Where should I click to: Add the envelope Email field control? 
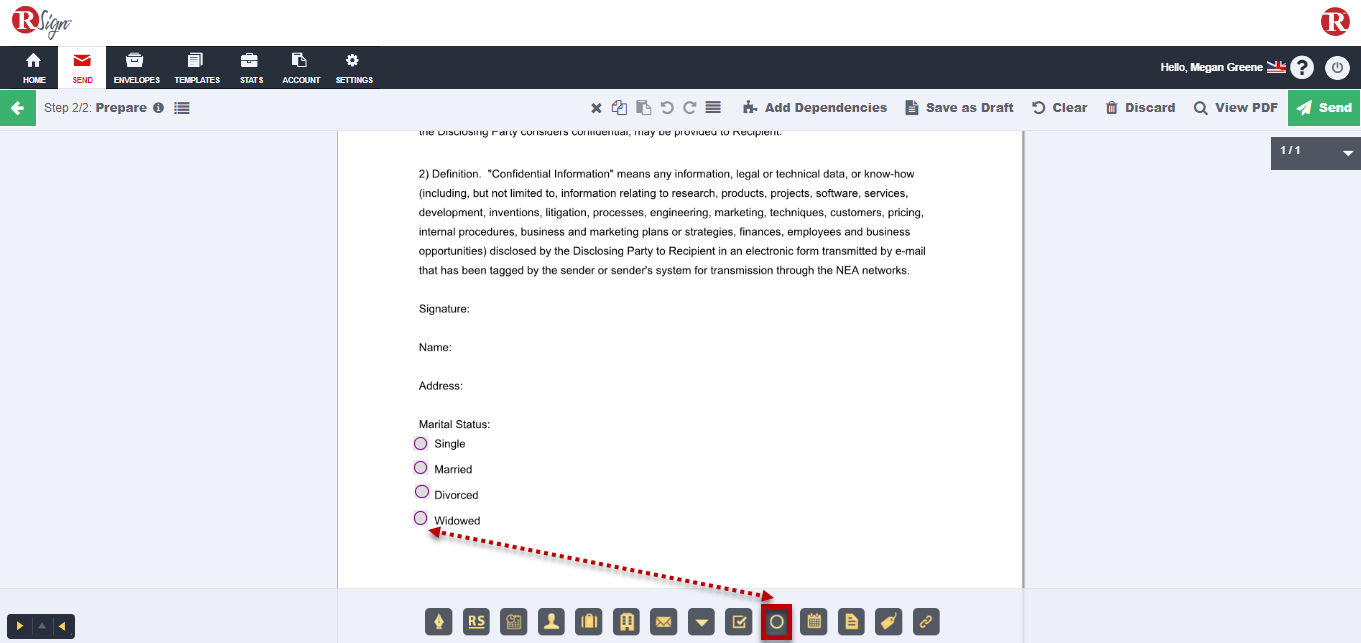[x=663, y=622]
